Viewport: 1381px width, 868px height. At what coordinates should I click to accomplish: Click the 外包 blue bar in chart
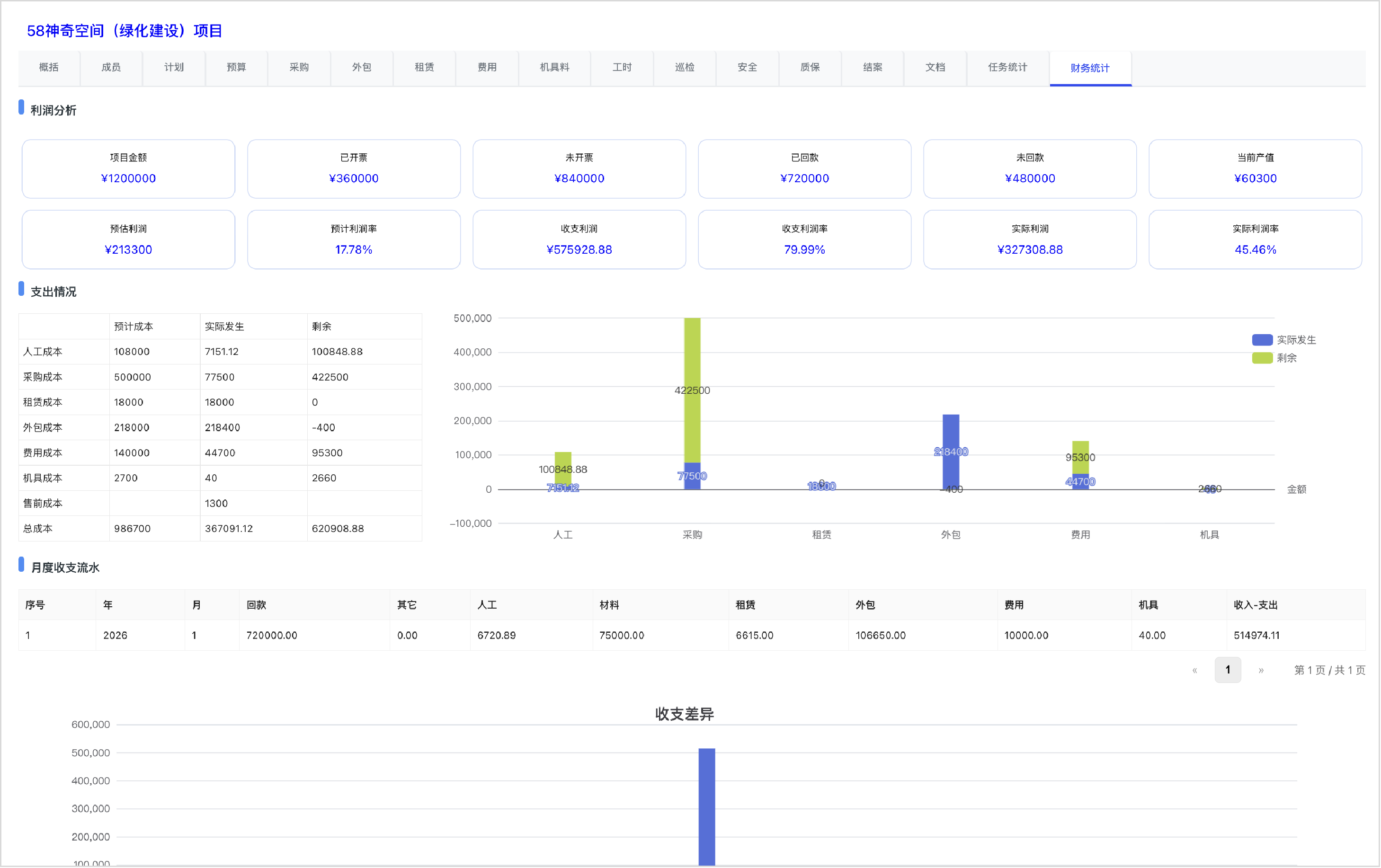[x=951, y=452]
